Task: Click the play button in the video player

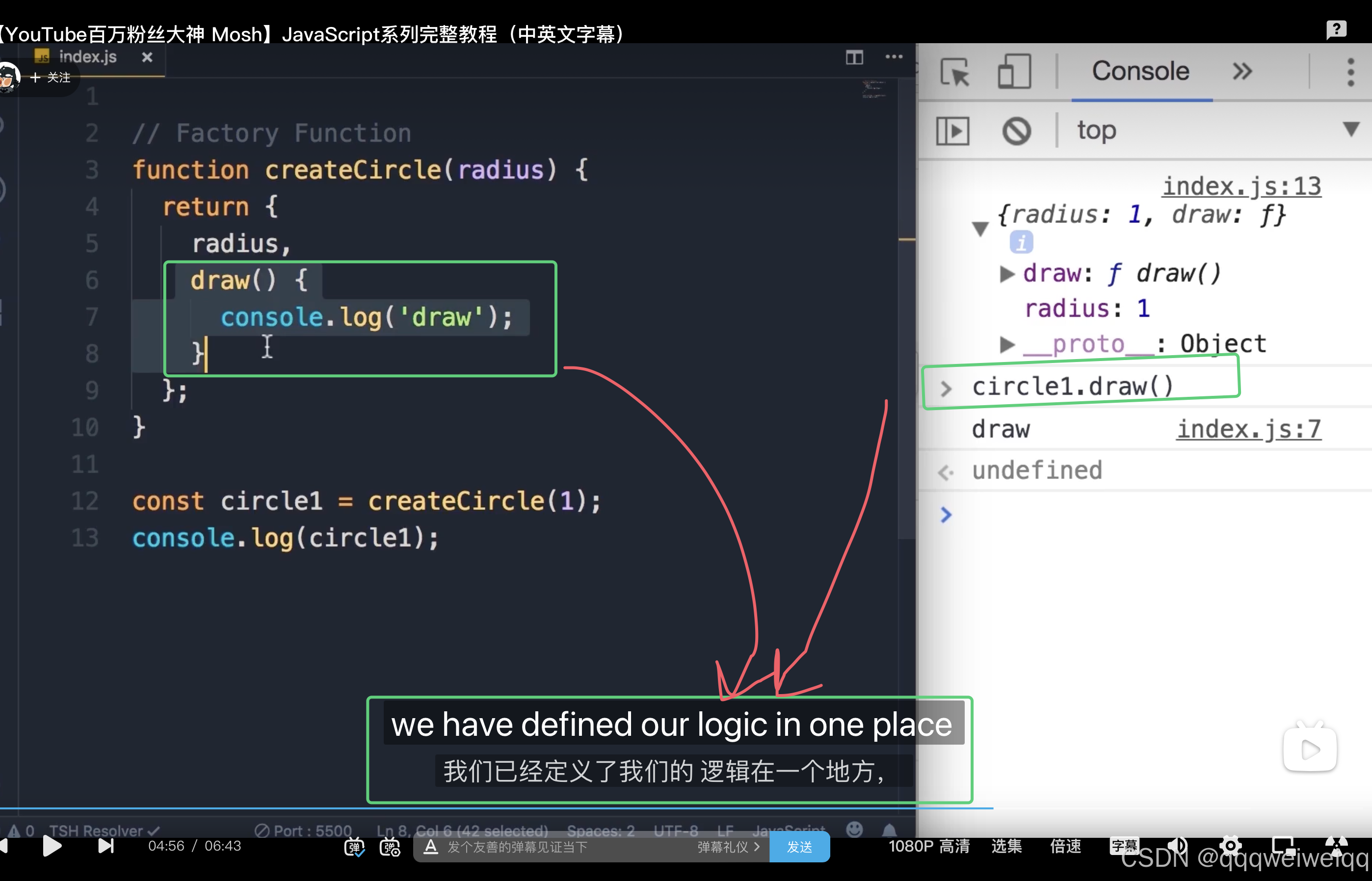Action: (x=52, y=846)
